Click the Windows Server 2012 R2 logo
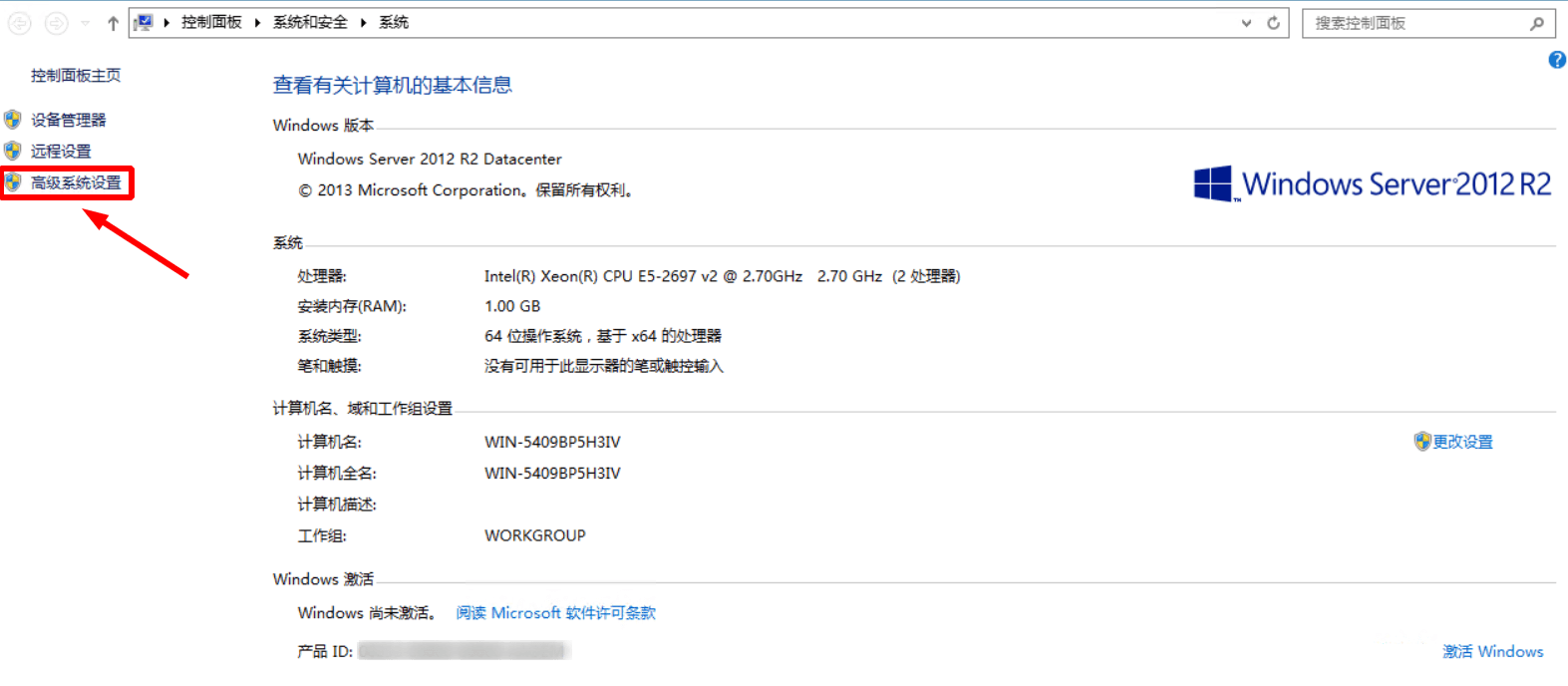 tap(1373, 184)
